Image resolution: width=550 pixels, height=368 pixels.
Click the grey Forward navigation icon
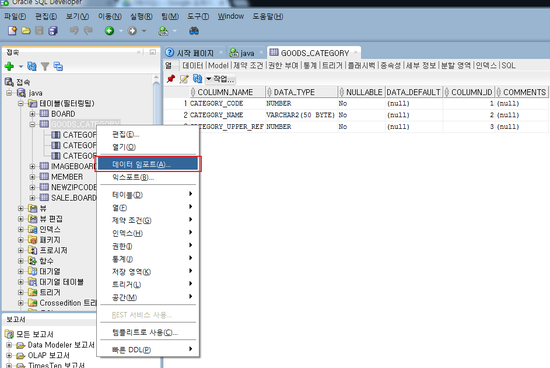[132, 31]
